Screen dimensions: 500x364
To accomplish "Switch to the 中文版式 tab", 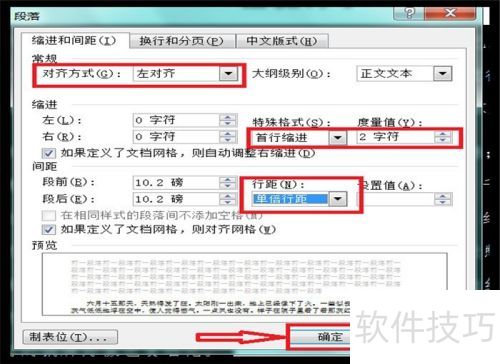I will coord(282,41).
